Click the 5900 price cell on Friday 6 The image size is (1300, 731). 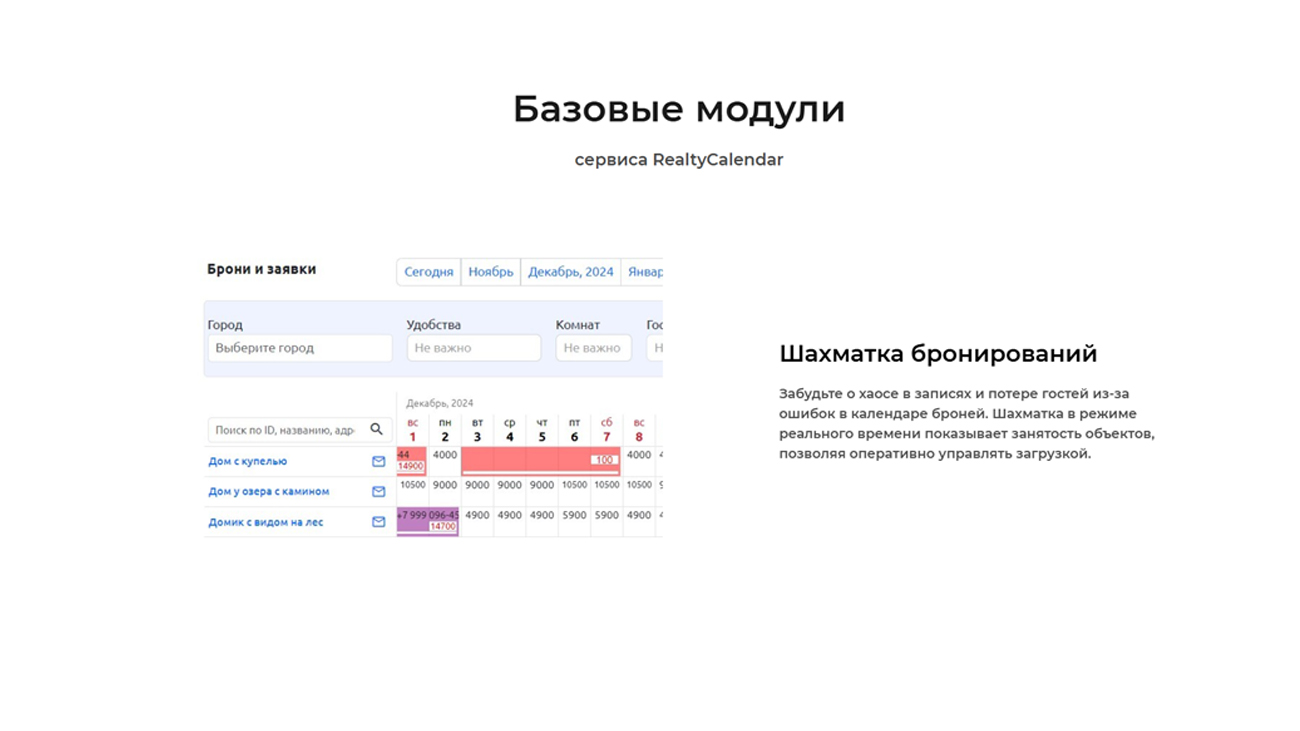pos(574,515)
